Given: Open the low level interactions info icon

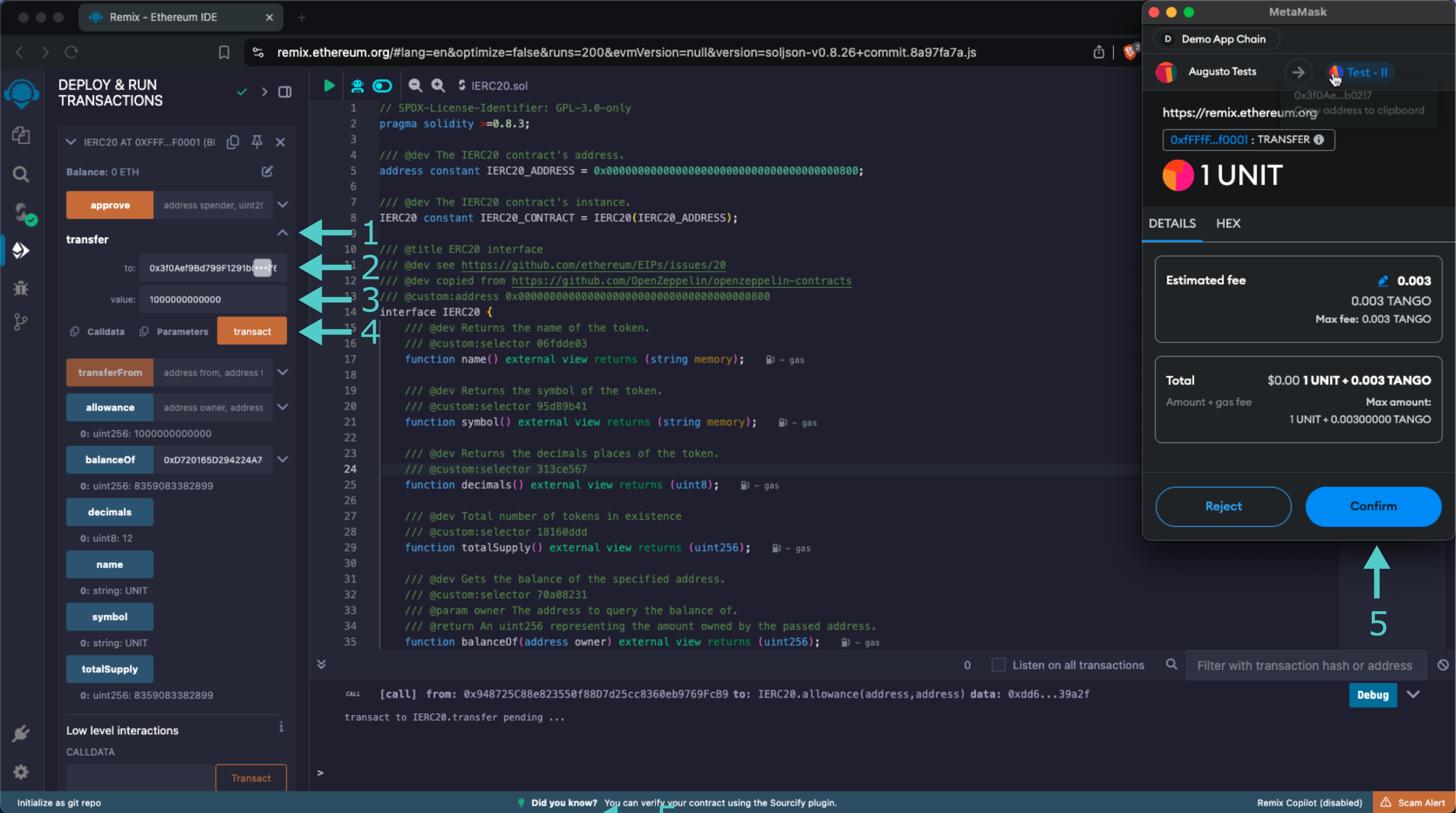Looking at the screenshot, I should [281, 727].
